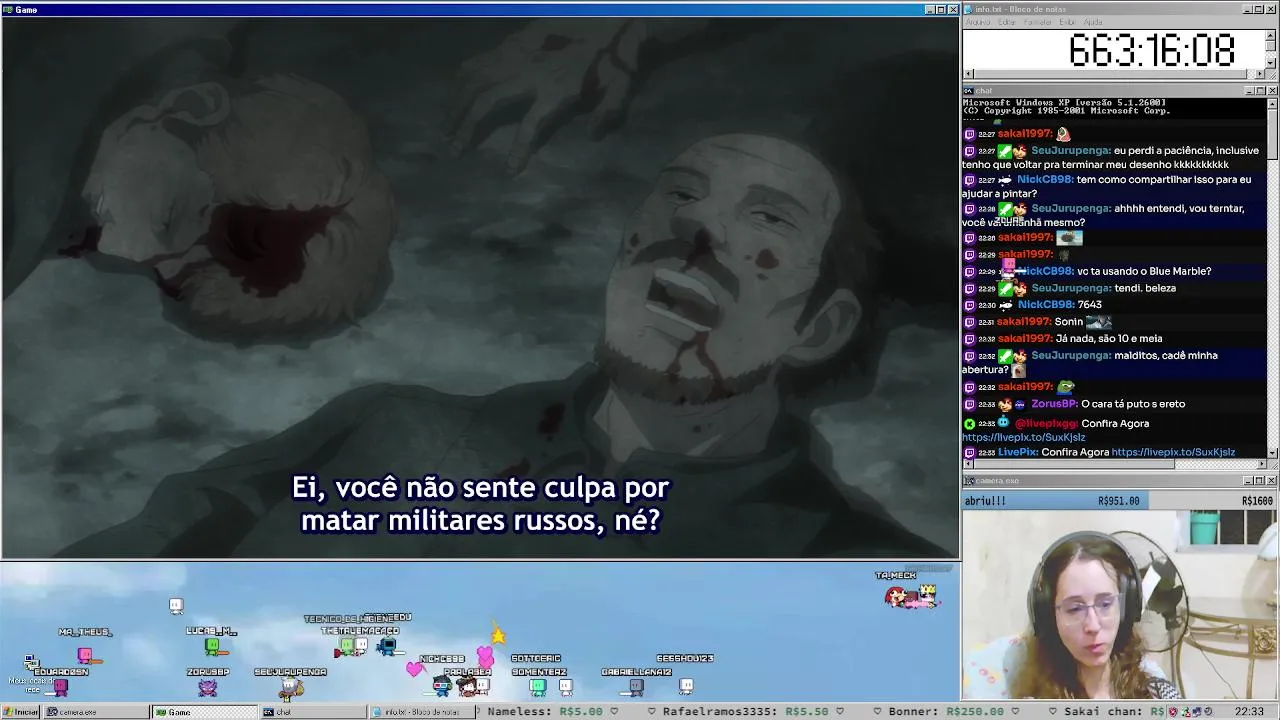
Task: Open the Exibir menu in Notepad
Action: [x=1067, y=22]
